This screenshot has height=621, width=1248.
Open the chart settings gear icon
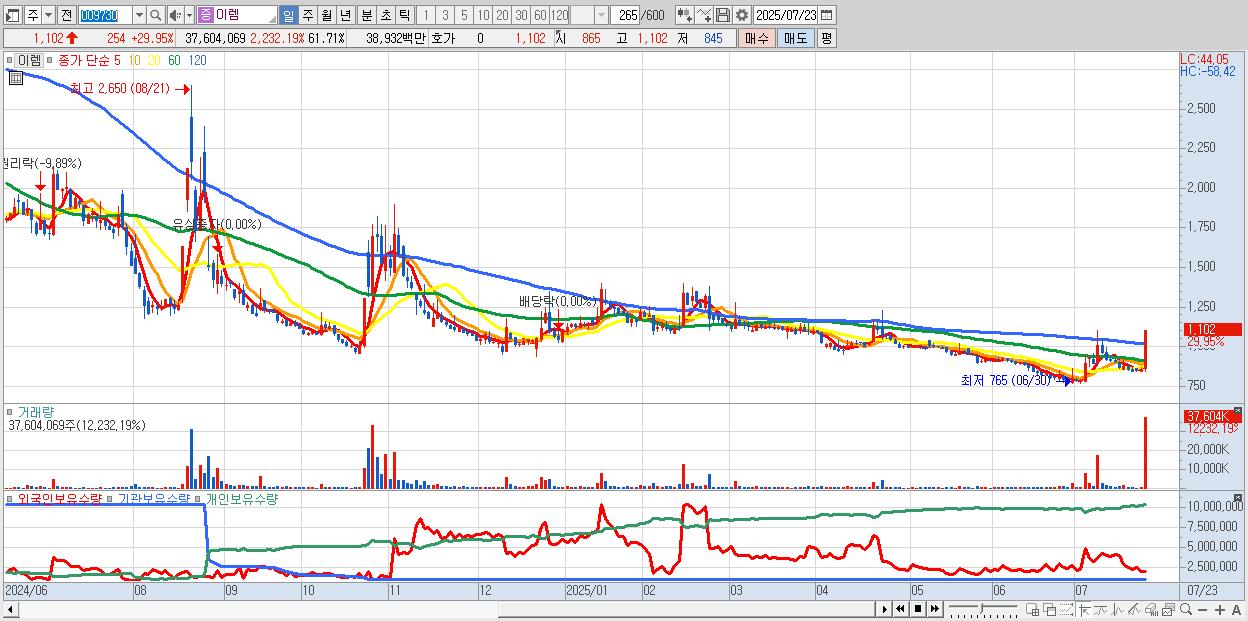(741, 15)
